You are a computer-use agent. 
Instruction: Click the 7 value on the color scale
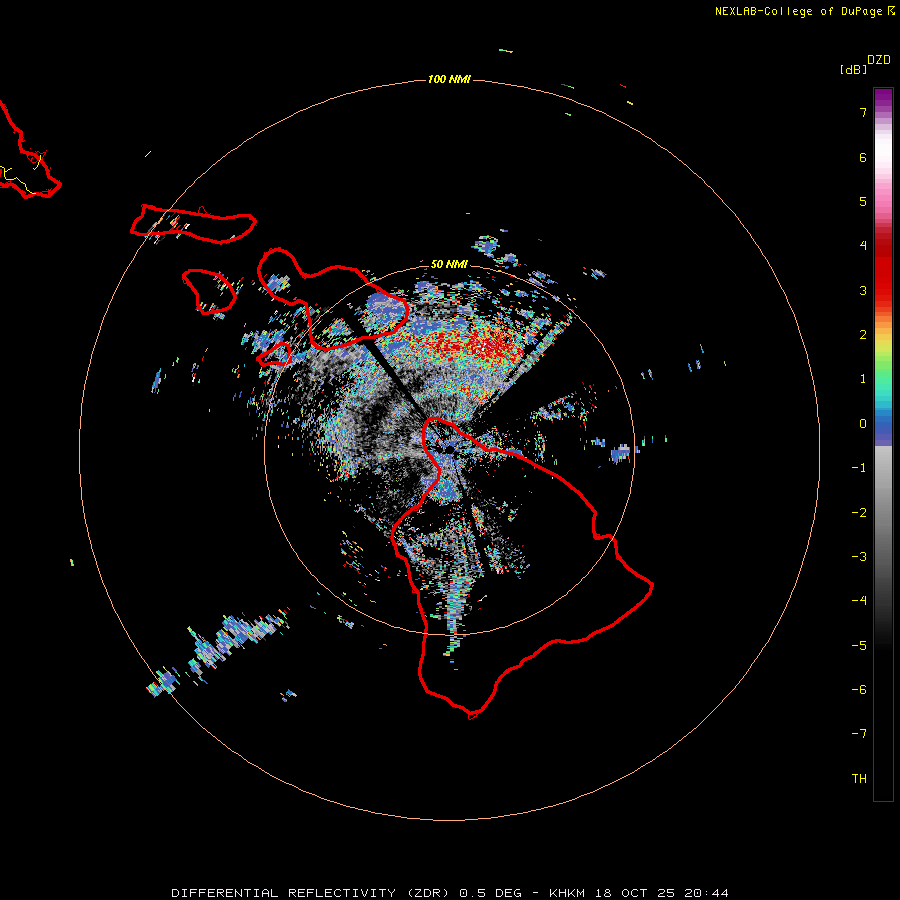(x=863, y=112)
